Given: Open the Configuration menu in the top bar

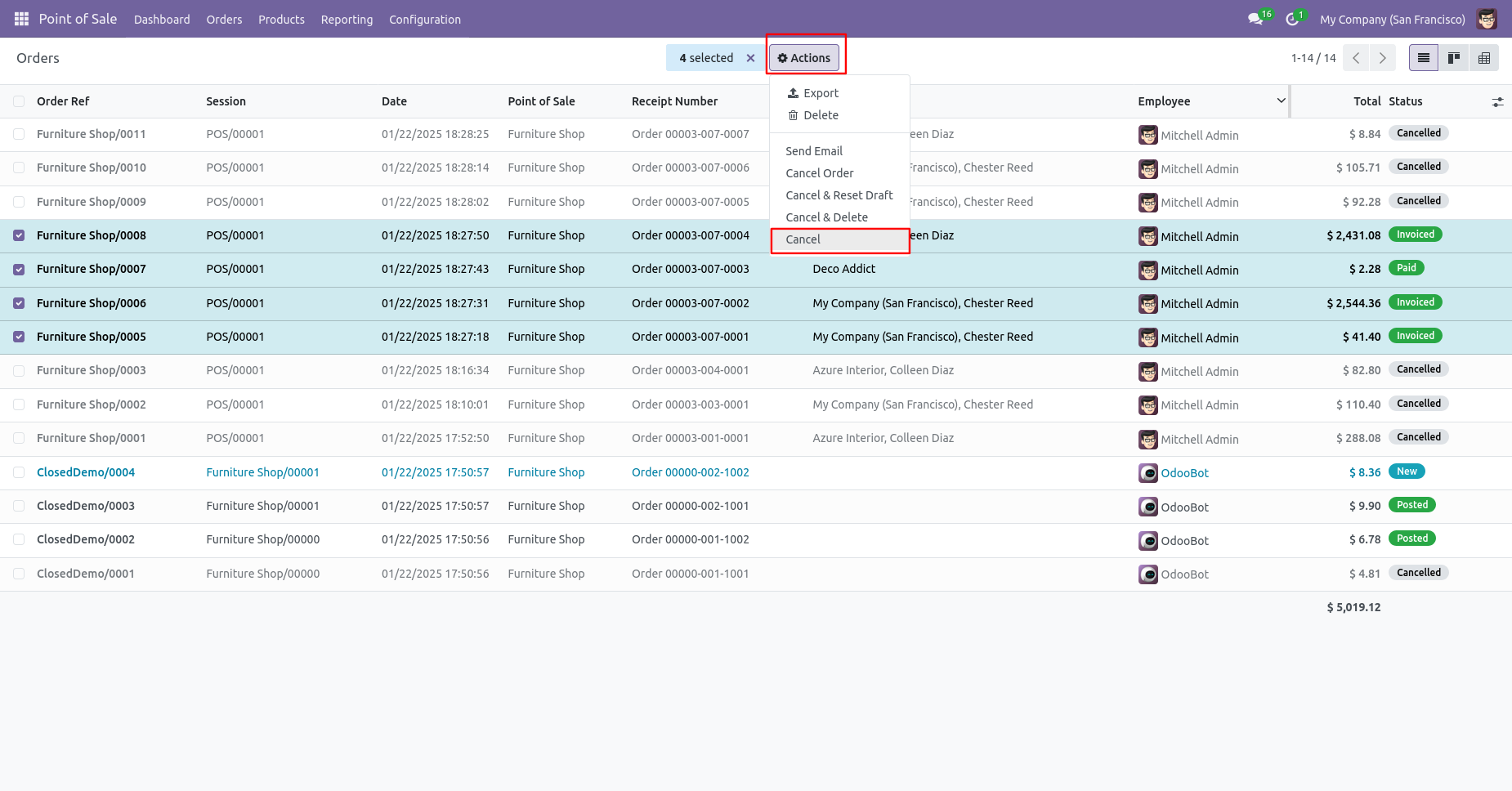Looking at the screenshot, I should pyautogui.click(x=425, y=19).
